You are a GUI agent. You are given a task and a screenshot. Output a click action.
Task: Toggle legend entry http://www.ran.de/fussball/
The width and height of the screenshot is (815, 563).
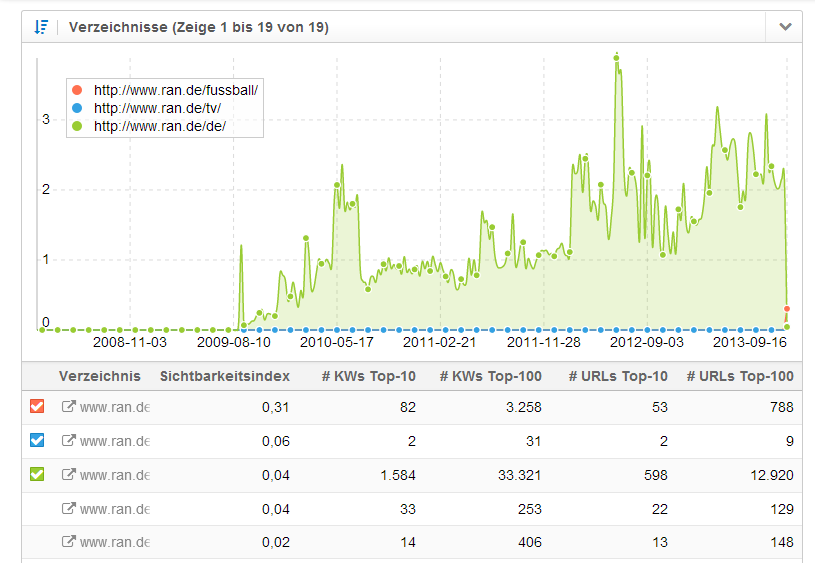click(176, 90)
